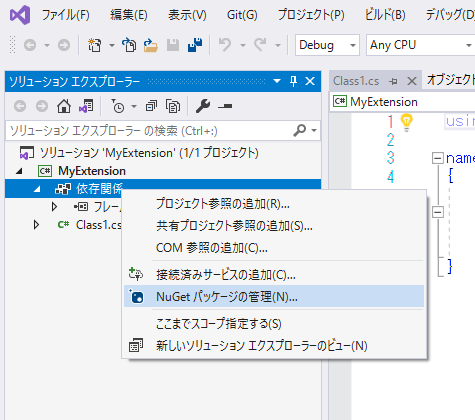Click the Undo toolbar icon
Image resolution: width=475 pixels, height=420 pixels.
(x=225, y=45)
